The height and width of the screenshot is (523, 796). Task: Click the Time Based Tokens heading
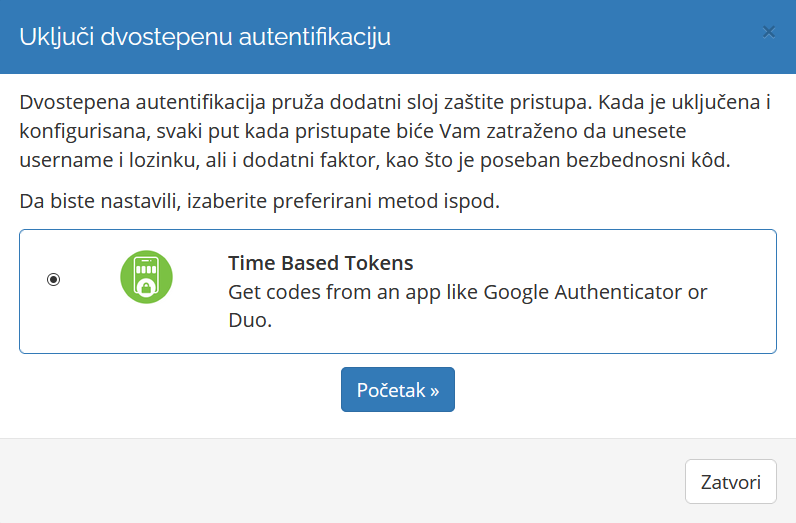tap(320, 263)
